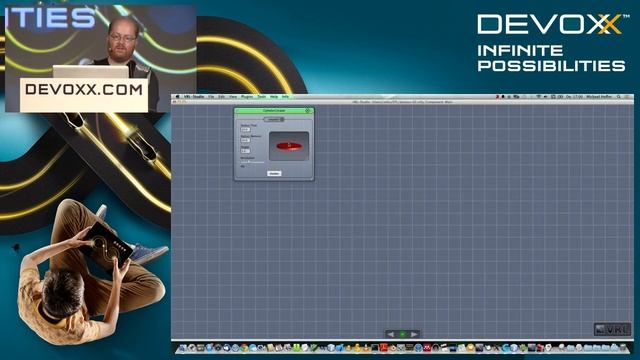Open the Tools menu
The height and width of the screenshot is (360, 640).
[x=262, y=97]
